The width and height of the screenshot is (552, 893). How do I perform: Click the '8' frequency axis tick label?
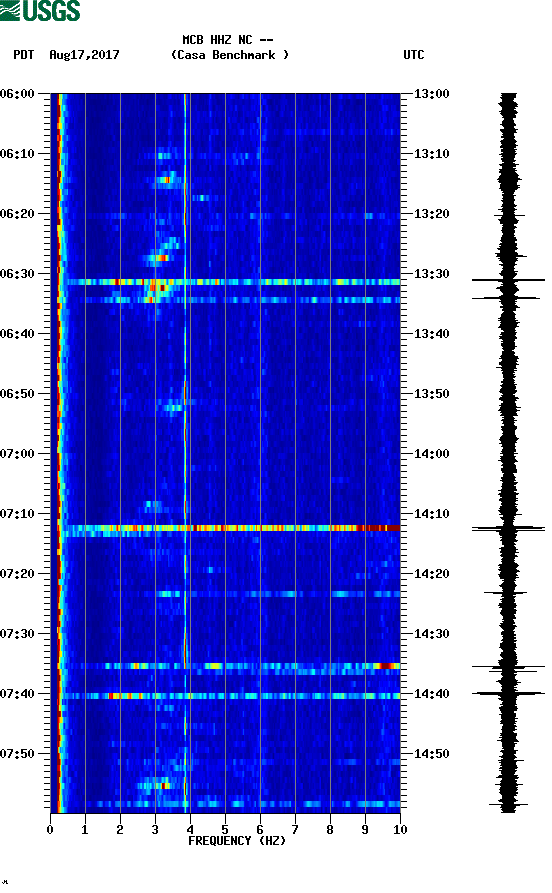coord(330,830)
